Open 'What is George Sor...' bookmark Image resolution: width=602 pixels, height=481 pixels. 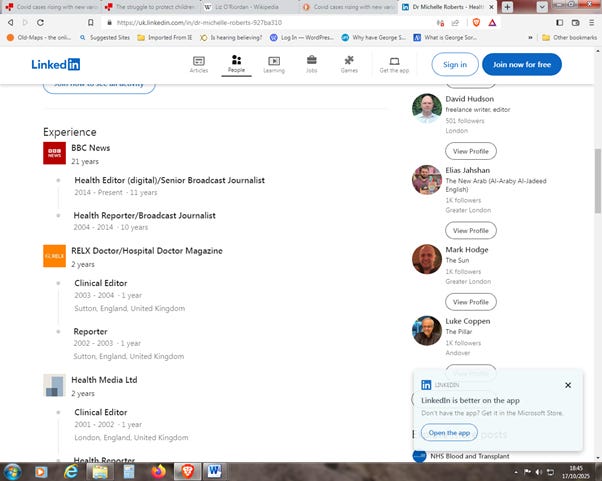coord(445,38)
